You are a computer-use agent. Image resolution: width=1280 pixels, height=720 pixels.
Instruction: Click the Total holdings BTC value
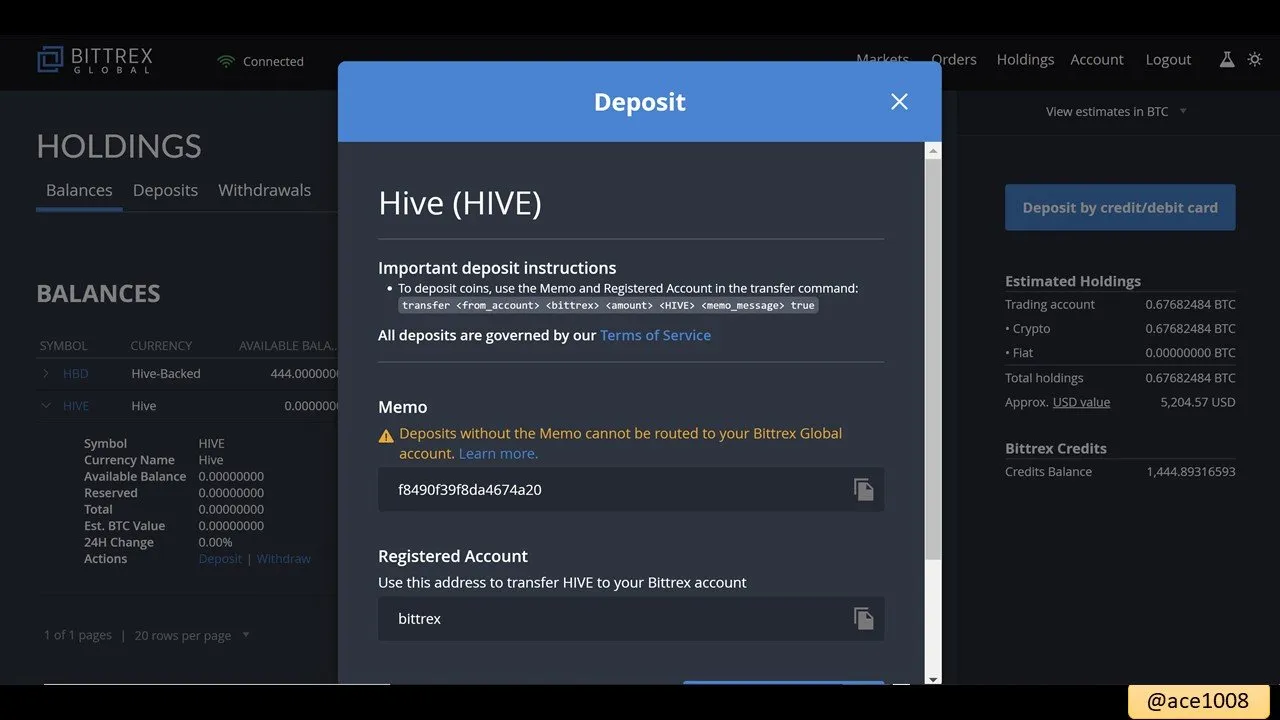click(x=1190, y=377)
